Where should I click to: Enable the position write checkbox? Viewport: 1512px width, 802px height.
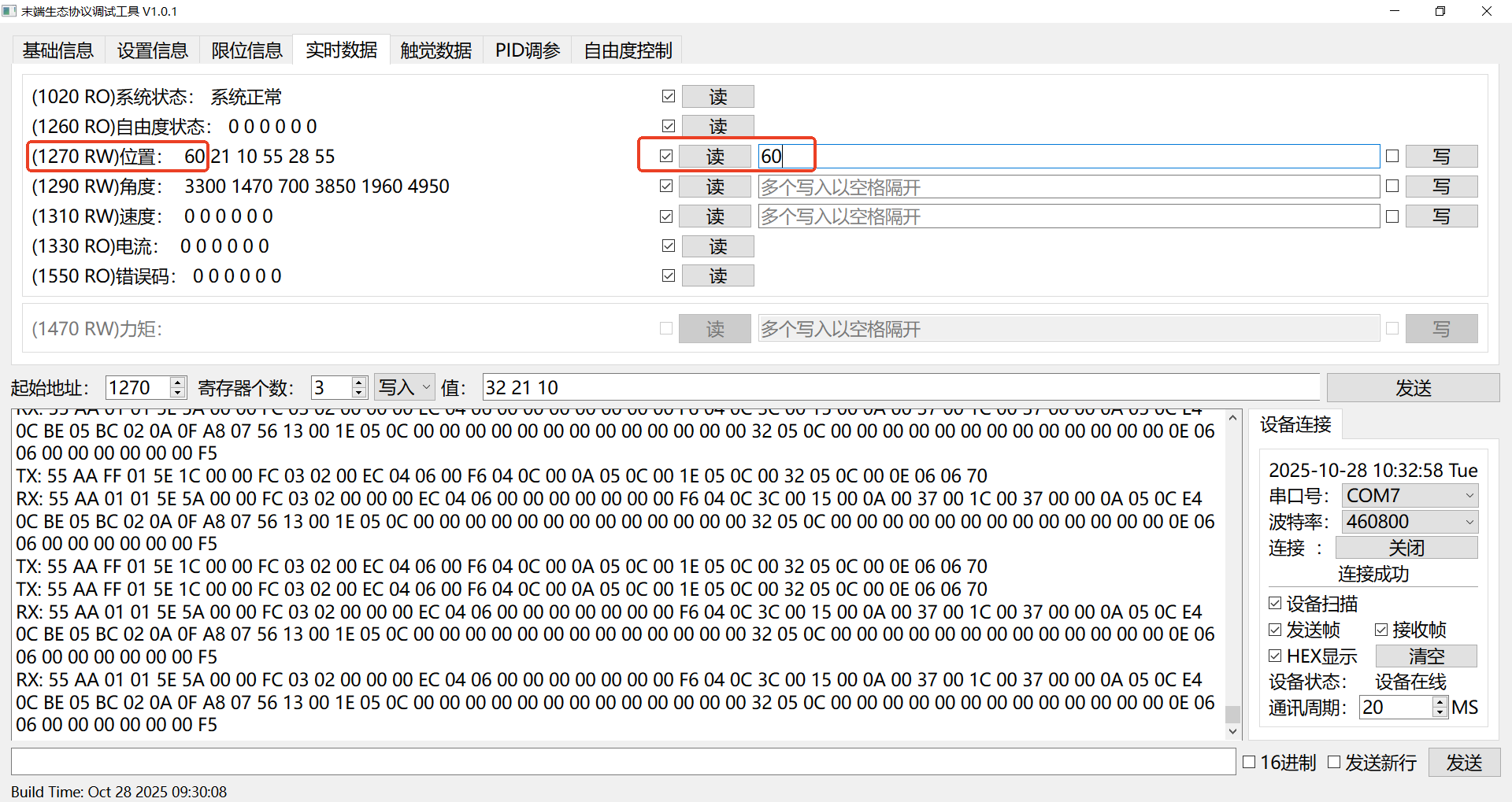pos(1392,156)
